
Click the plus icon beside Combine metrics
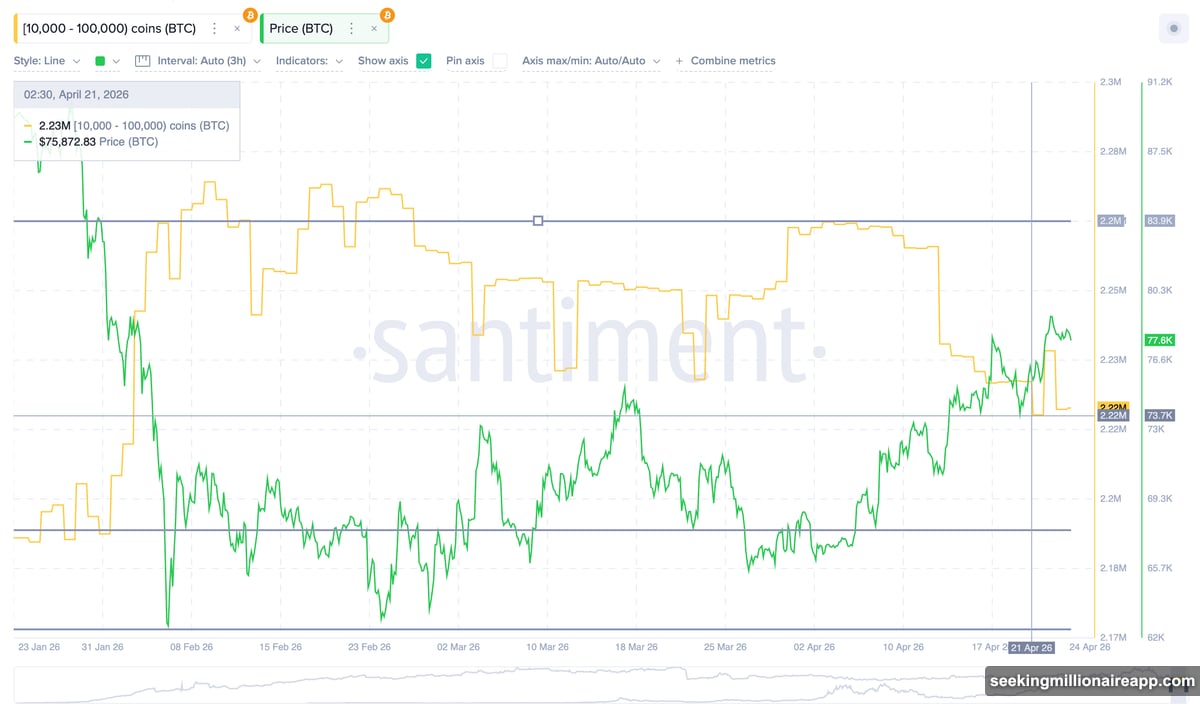680,61
